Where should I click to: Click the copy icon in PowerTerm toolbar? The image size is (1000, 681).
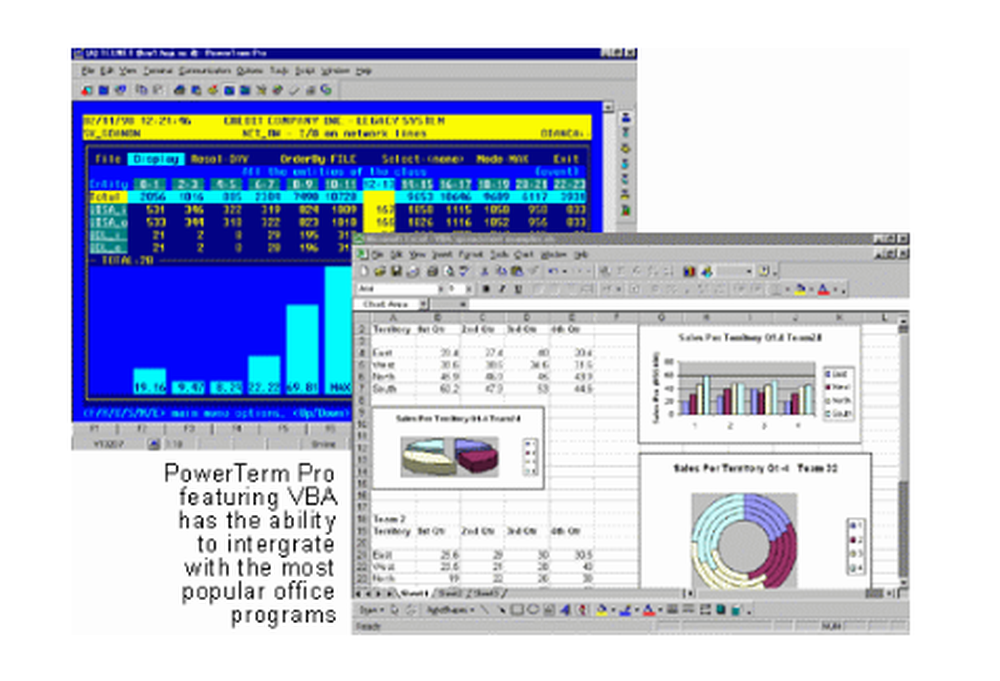coord(142,91)
